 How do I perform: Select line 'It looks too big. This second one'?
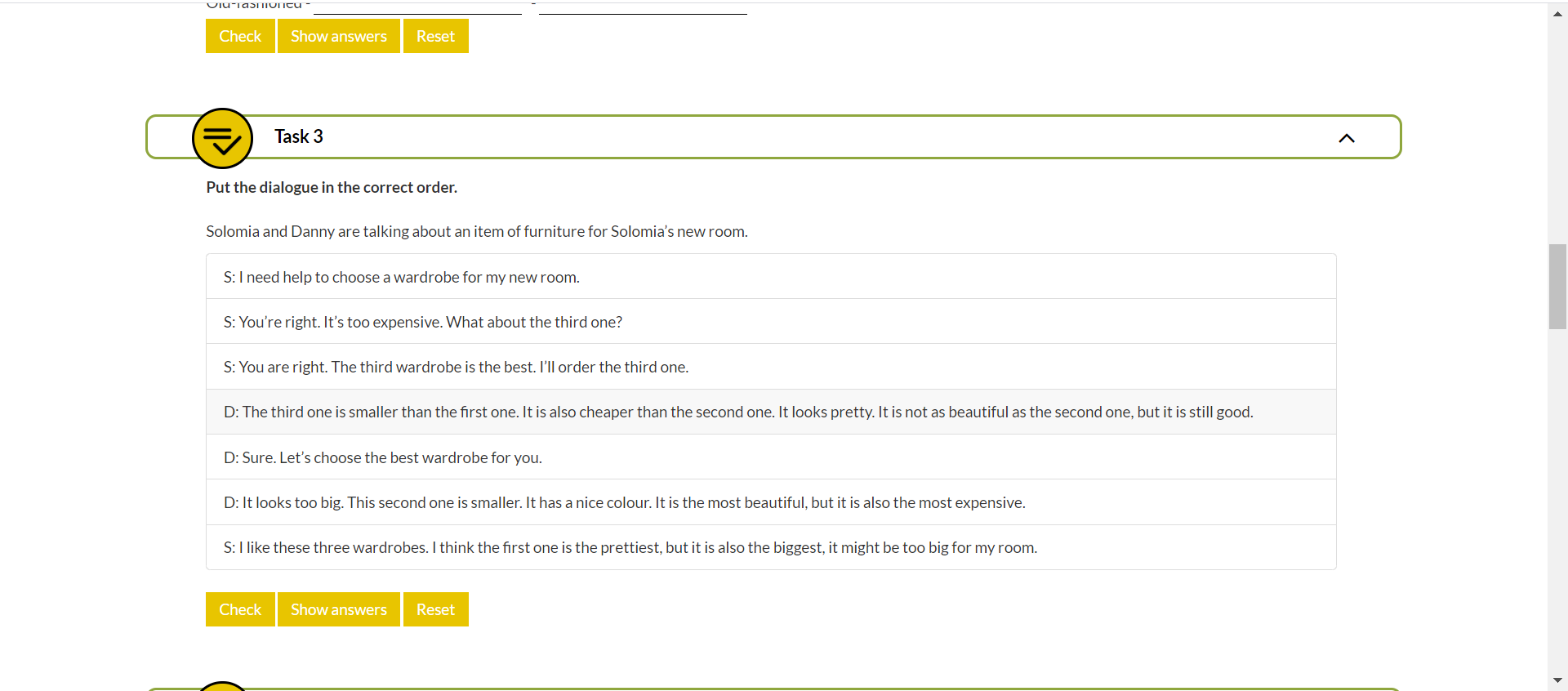click(x=771, y=502)
